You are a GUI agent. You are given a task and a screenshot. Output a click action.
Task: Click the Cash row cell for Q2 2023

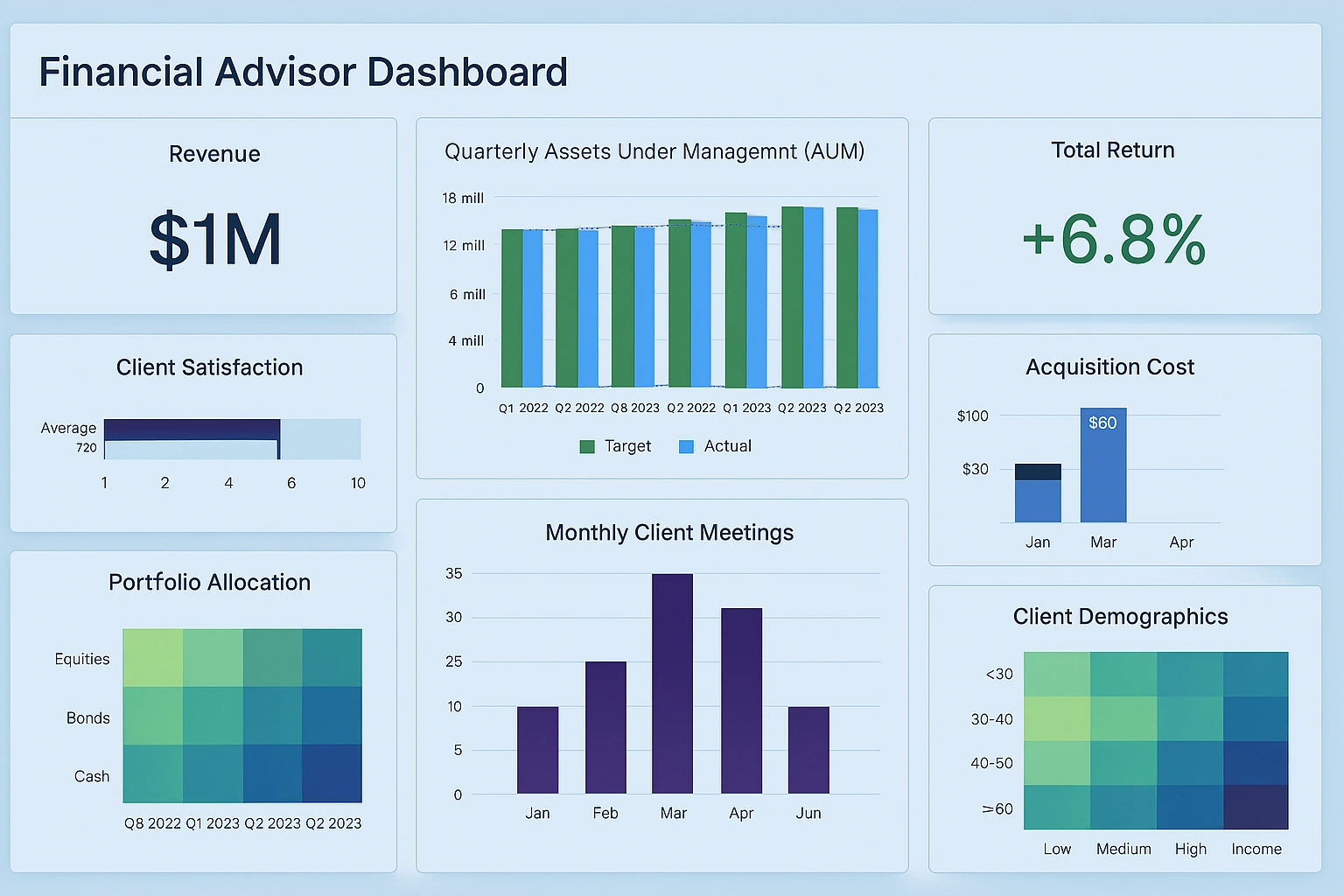[x=272, y=775]
